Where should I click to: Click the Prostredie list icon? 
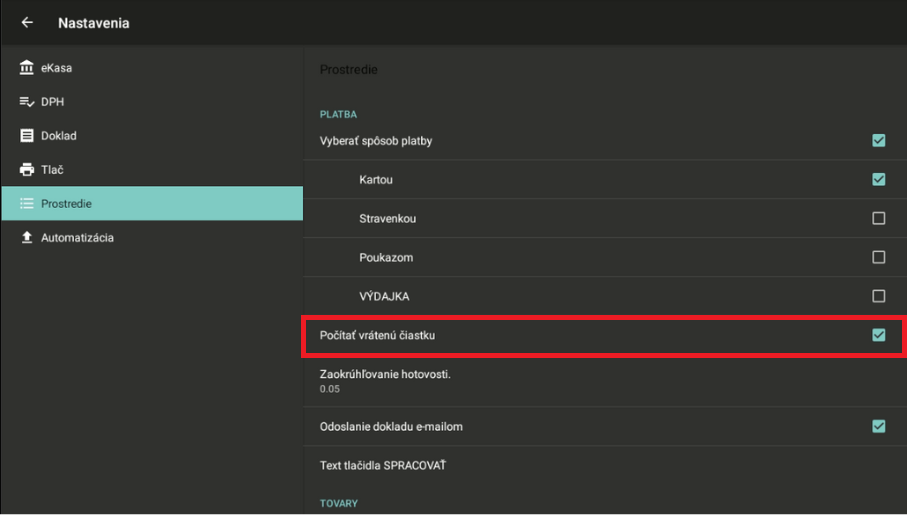pos(27,204)
